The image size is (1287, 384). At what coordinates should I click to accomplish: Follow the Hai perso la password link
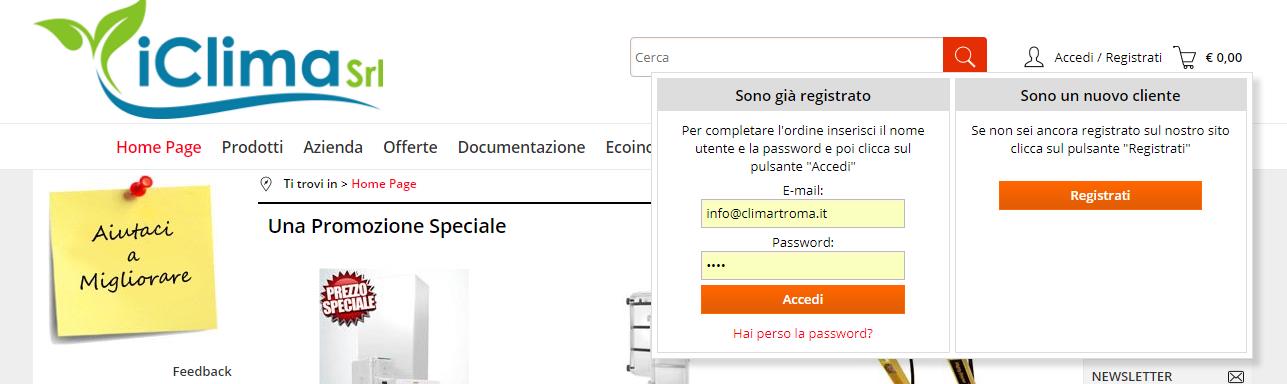coord(803,333)
